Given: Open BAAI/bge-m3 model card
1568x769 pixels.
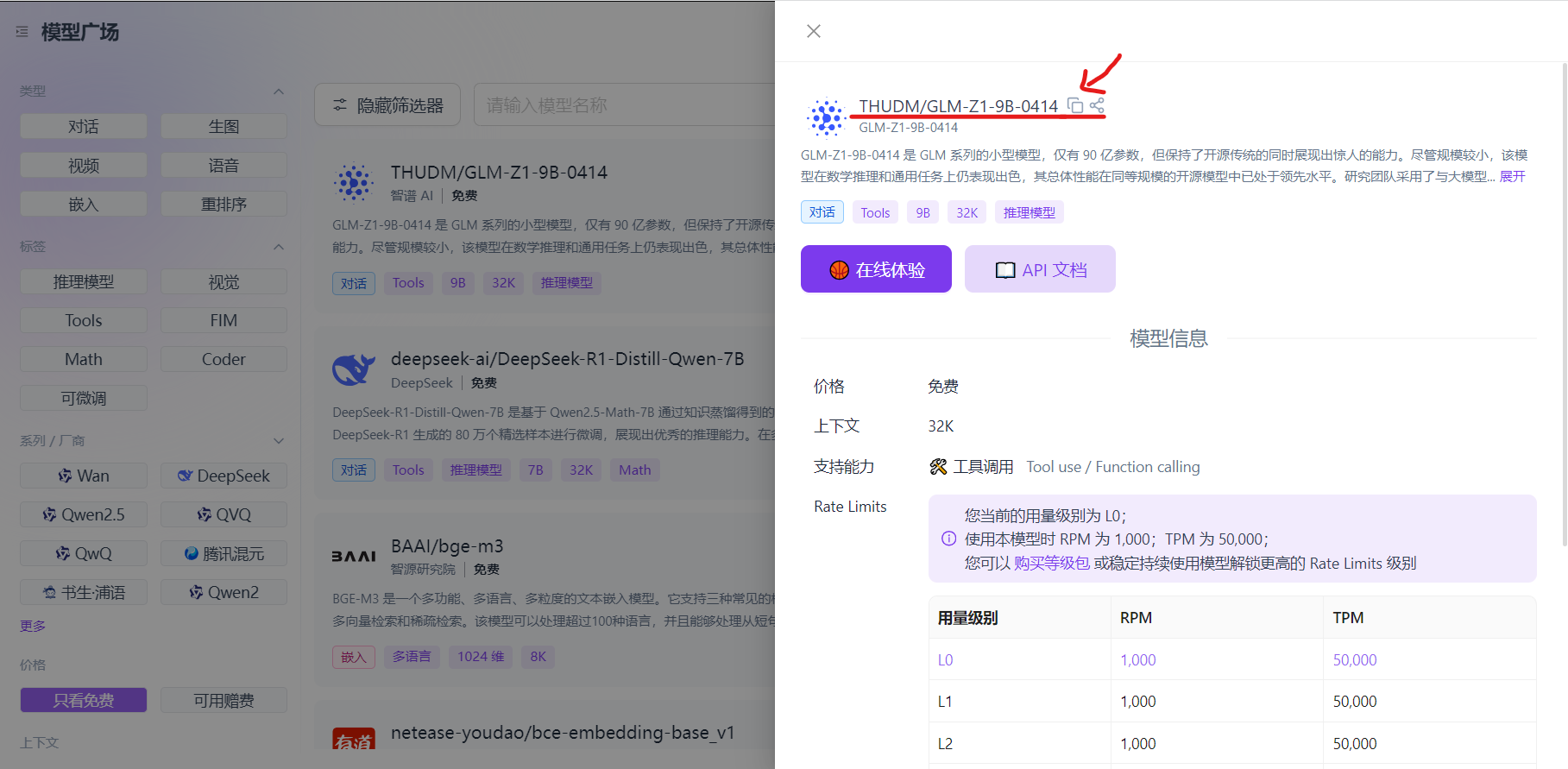Looking at the screenshot, I should [545, 601].
